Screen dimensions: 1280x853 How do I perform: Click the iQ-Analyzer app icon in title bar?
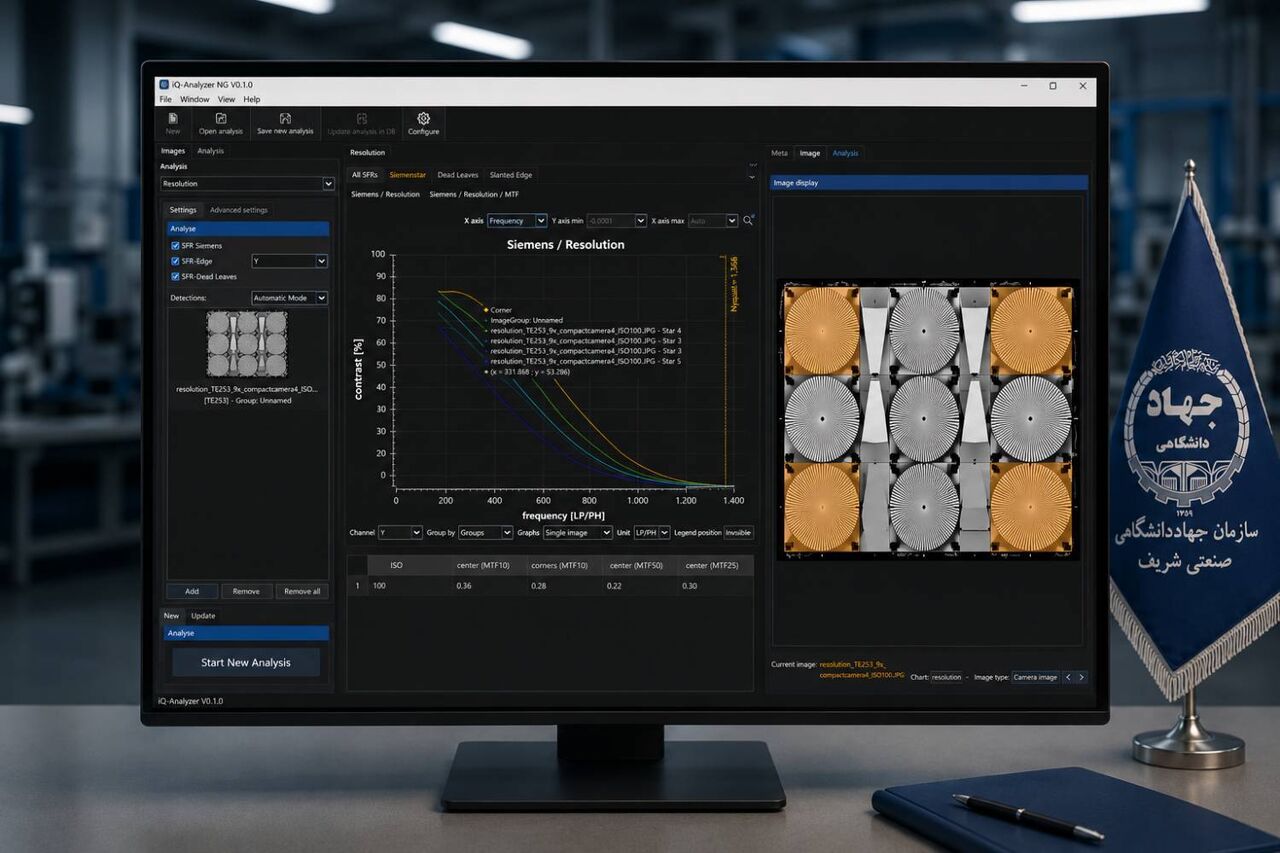coord(164,85)
